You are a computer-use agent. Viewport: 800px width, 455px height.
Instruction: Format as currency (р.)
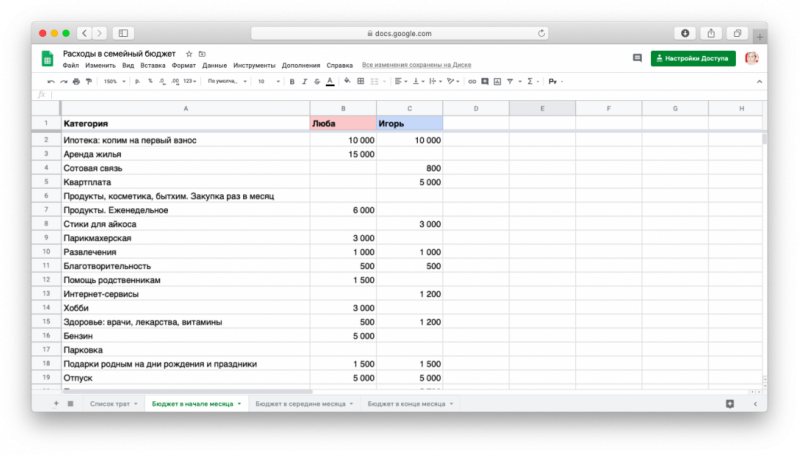point(137,82)
